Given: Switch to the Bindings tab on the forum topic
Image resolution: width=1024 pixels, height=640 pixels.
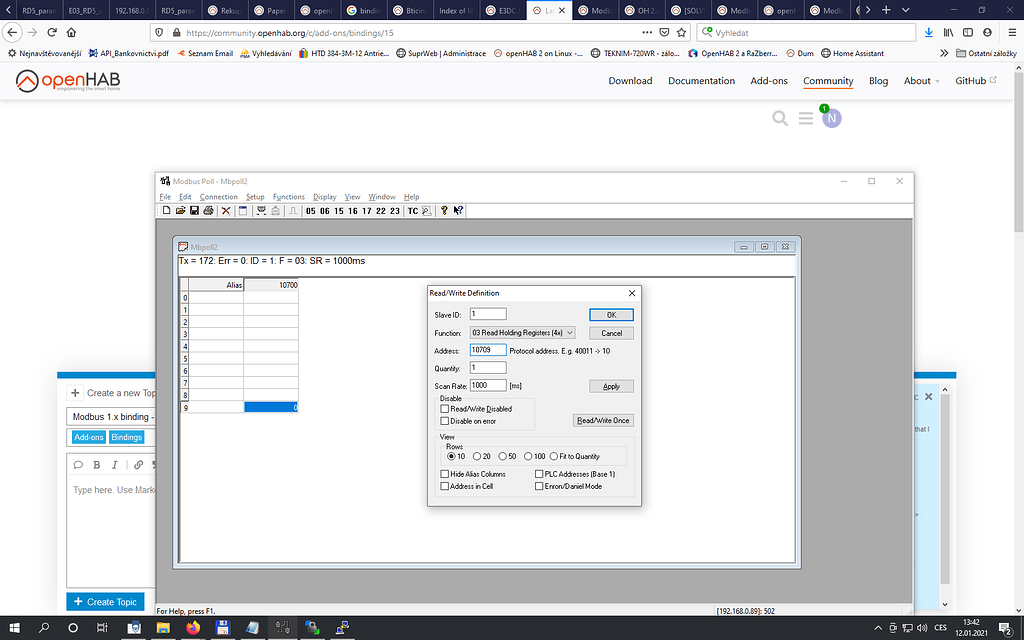Looking at the screenshot, I should point(126,436).
